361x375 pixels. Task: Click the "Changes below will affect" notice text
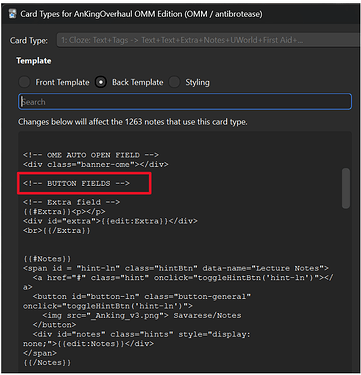pyautogui.click(x=133, y=122)
